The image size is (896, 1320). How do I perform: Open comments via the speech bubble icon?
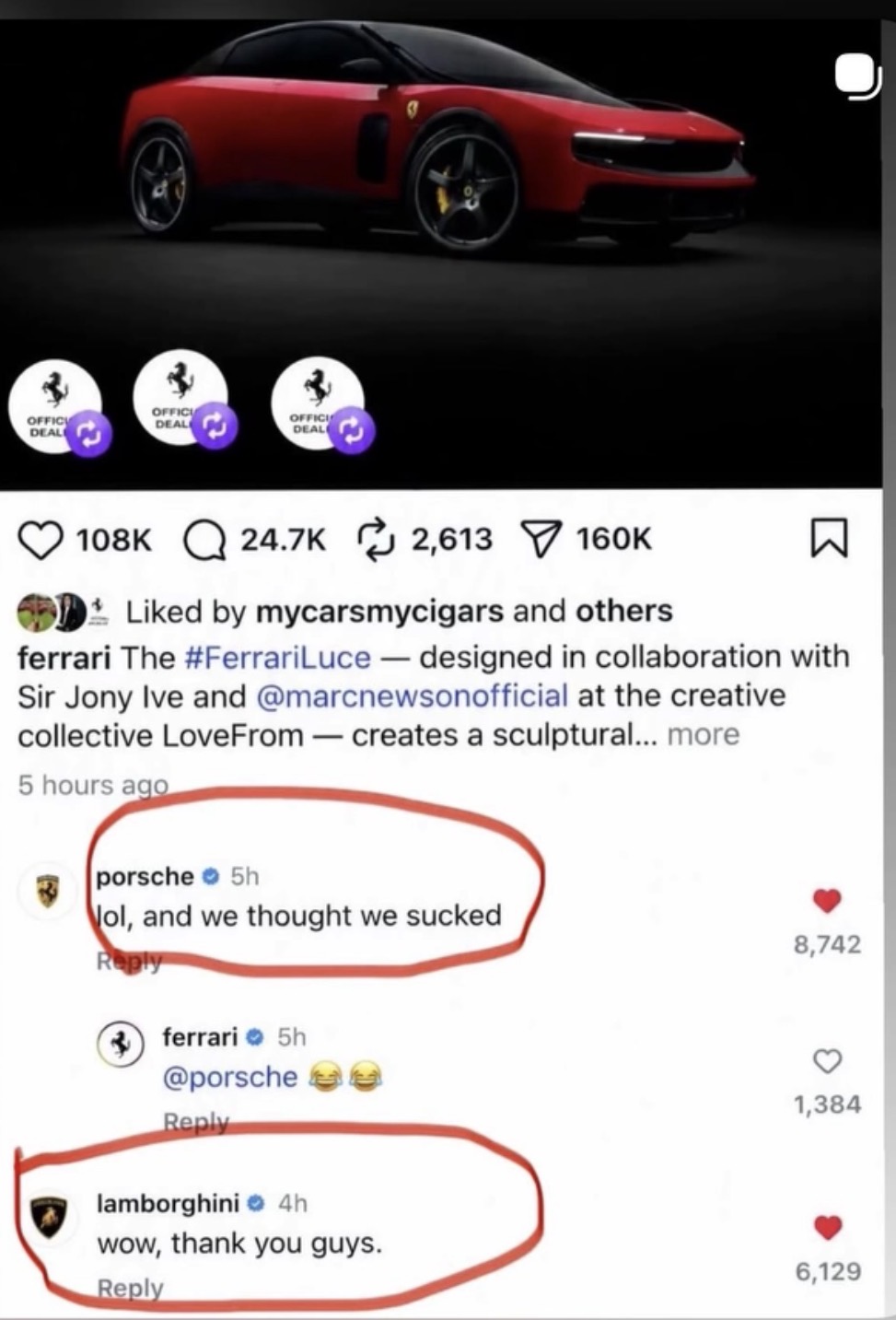204,539
